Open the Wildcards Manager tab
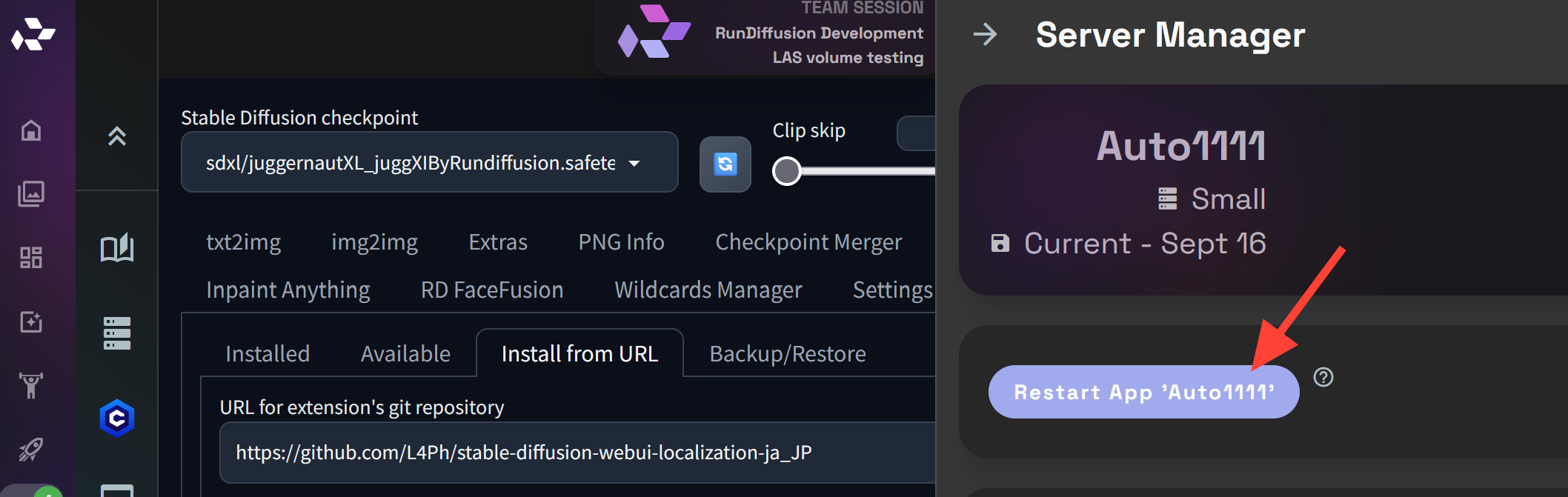 coord(708,290)
